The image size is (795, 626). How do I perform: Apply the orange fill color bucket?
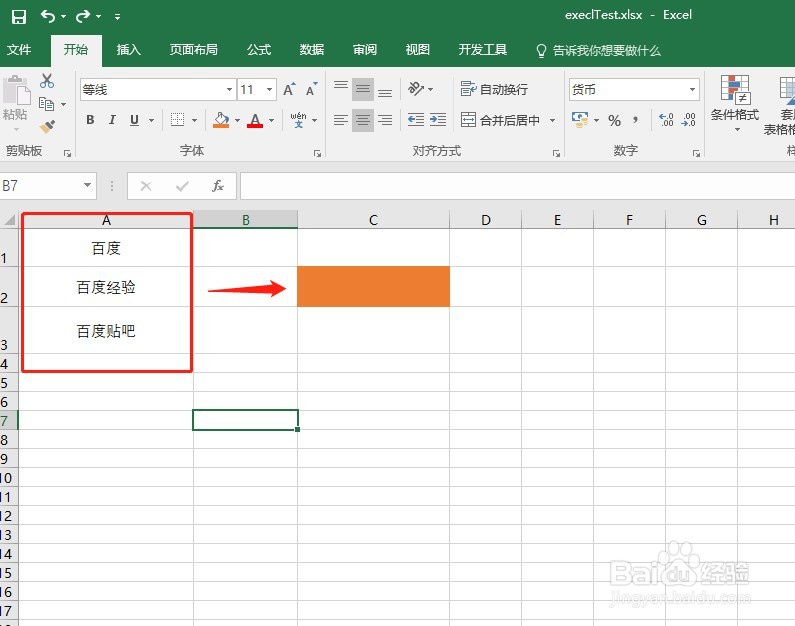(221, 120)
